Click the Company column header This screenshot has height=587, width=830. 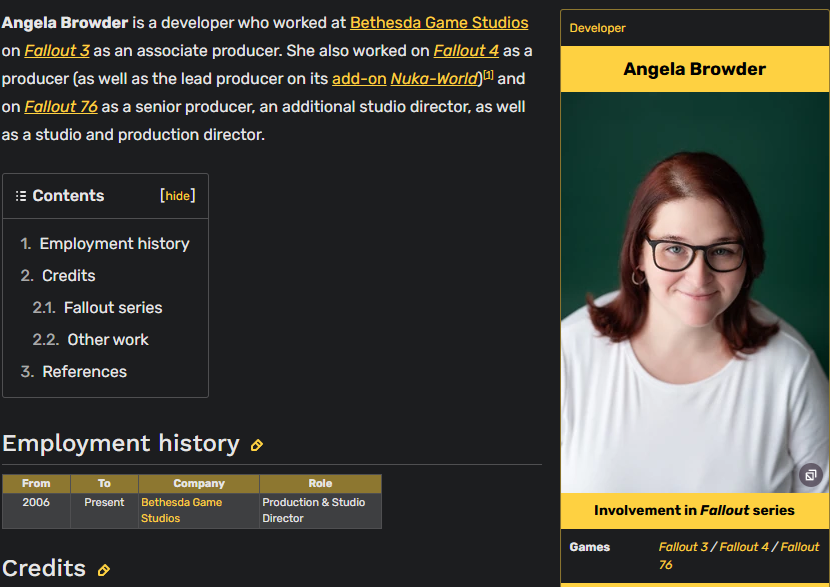point(199,483)
